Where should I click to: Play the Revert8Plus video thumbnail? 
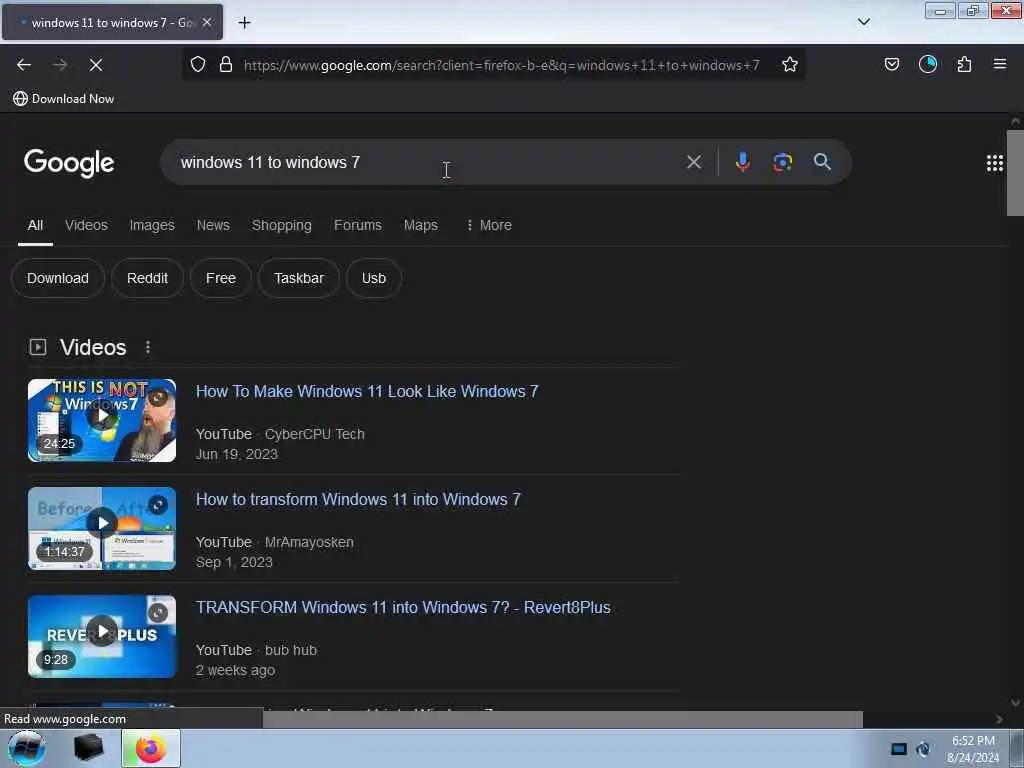[x=102, y=636]
